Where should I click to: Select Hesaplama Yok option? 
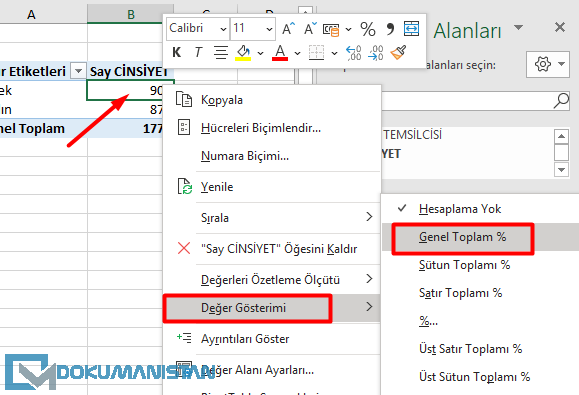pyautogui.click(x=480, y=209)
